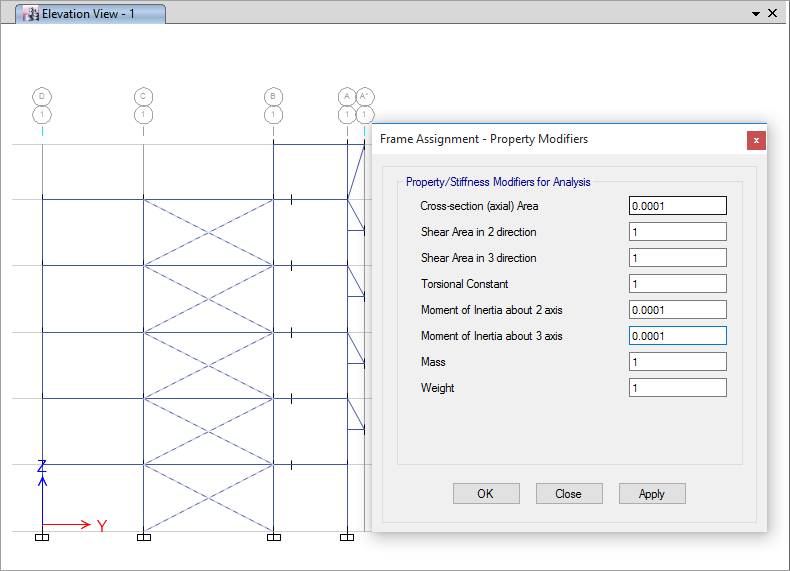Edit the Moment of Inertia about 2 axis field
790x571 pixels.
[x=677, y=310]
